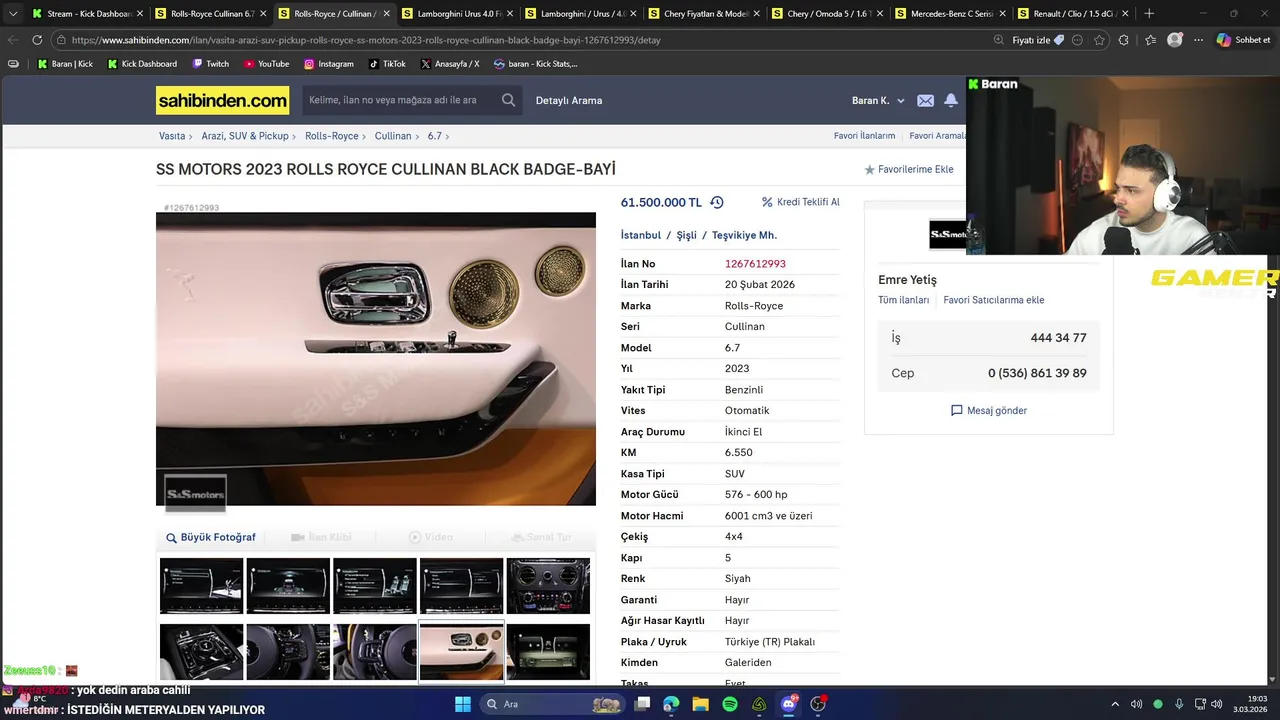Open a new browser tab

tap(1148, 13)
